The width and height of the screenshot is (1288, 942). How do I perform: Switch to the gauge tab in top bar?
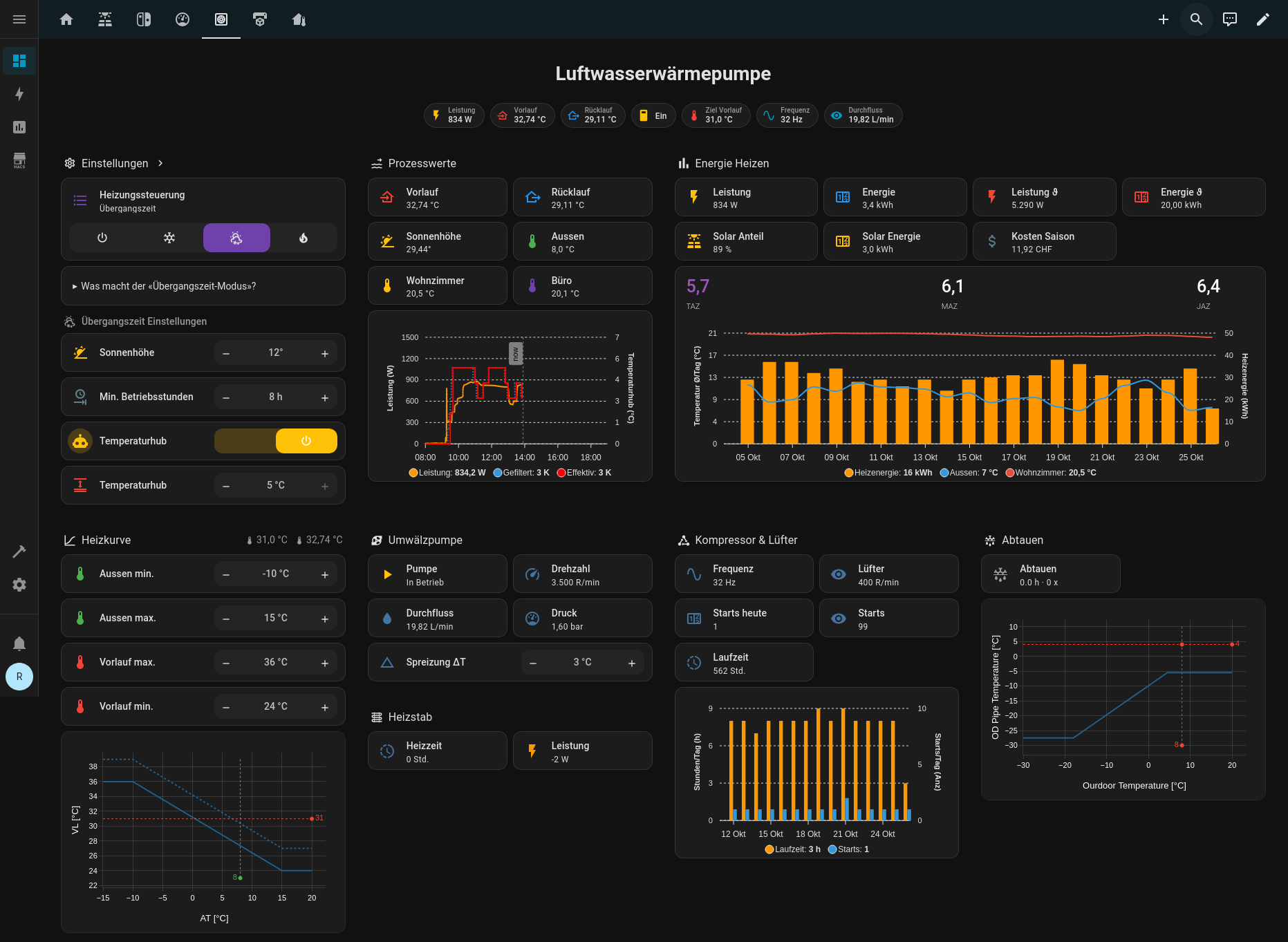pyautogui.click(x=183, y=19)
